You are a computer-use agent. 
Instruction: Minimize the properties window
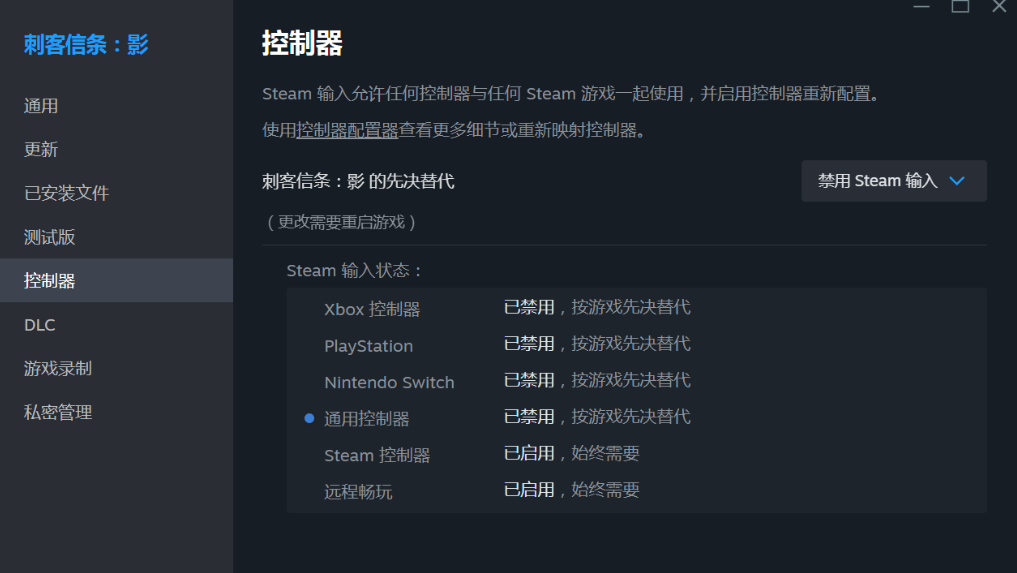coord(921,6)
